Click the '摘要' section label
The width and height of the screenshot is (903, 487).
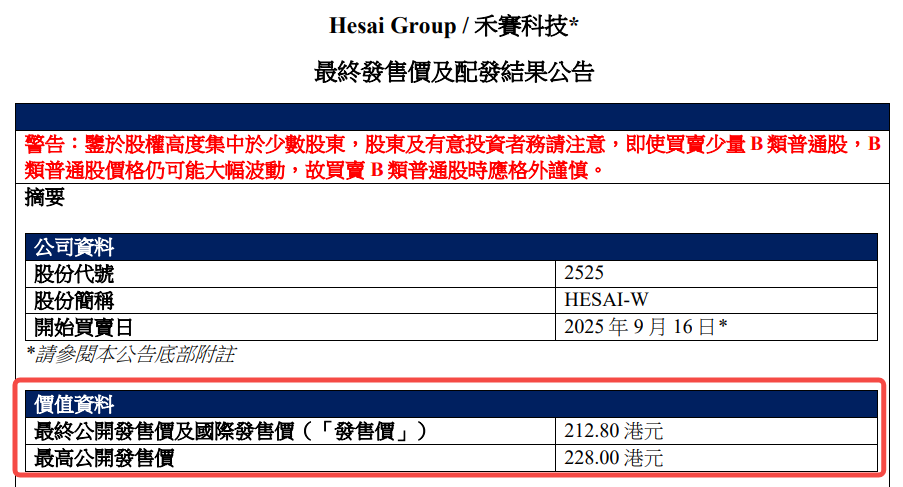coord(45,197)
